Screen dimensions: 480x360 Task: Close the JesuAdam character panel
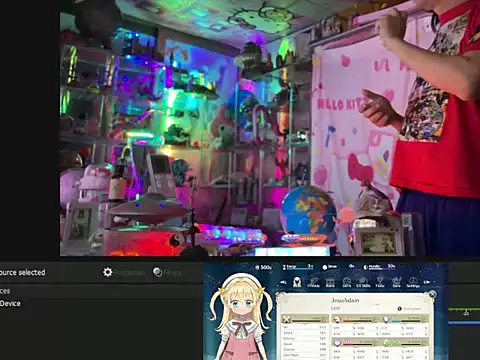pos(432,294)
